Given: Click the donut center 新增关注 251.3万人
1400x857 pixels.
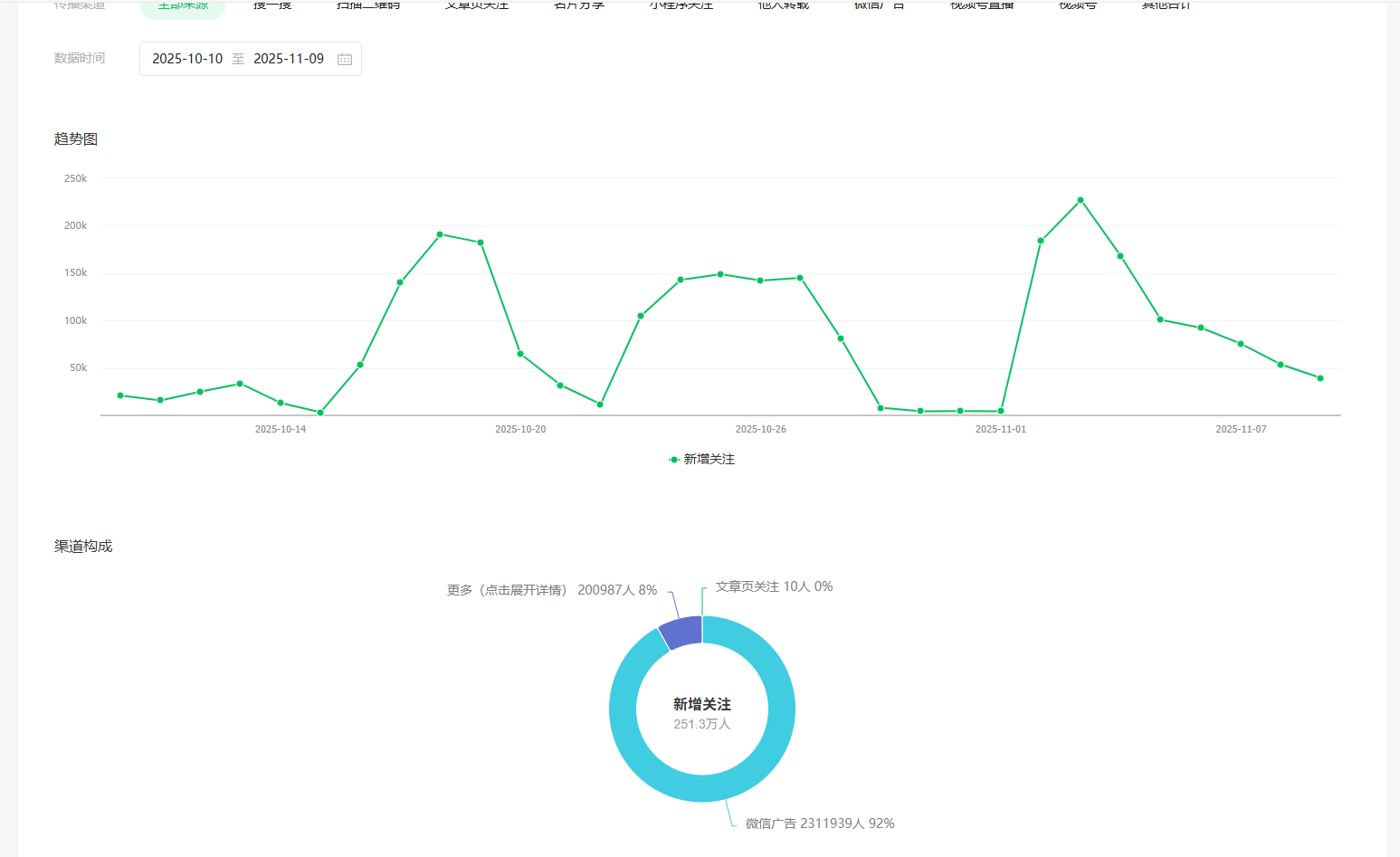Looking at the screenshot, I should tap(701, 712).
